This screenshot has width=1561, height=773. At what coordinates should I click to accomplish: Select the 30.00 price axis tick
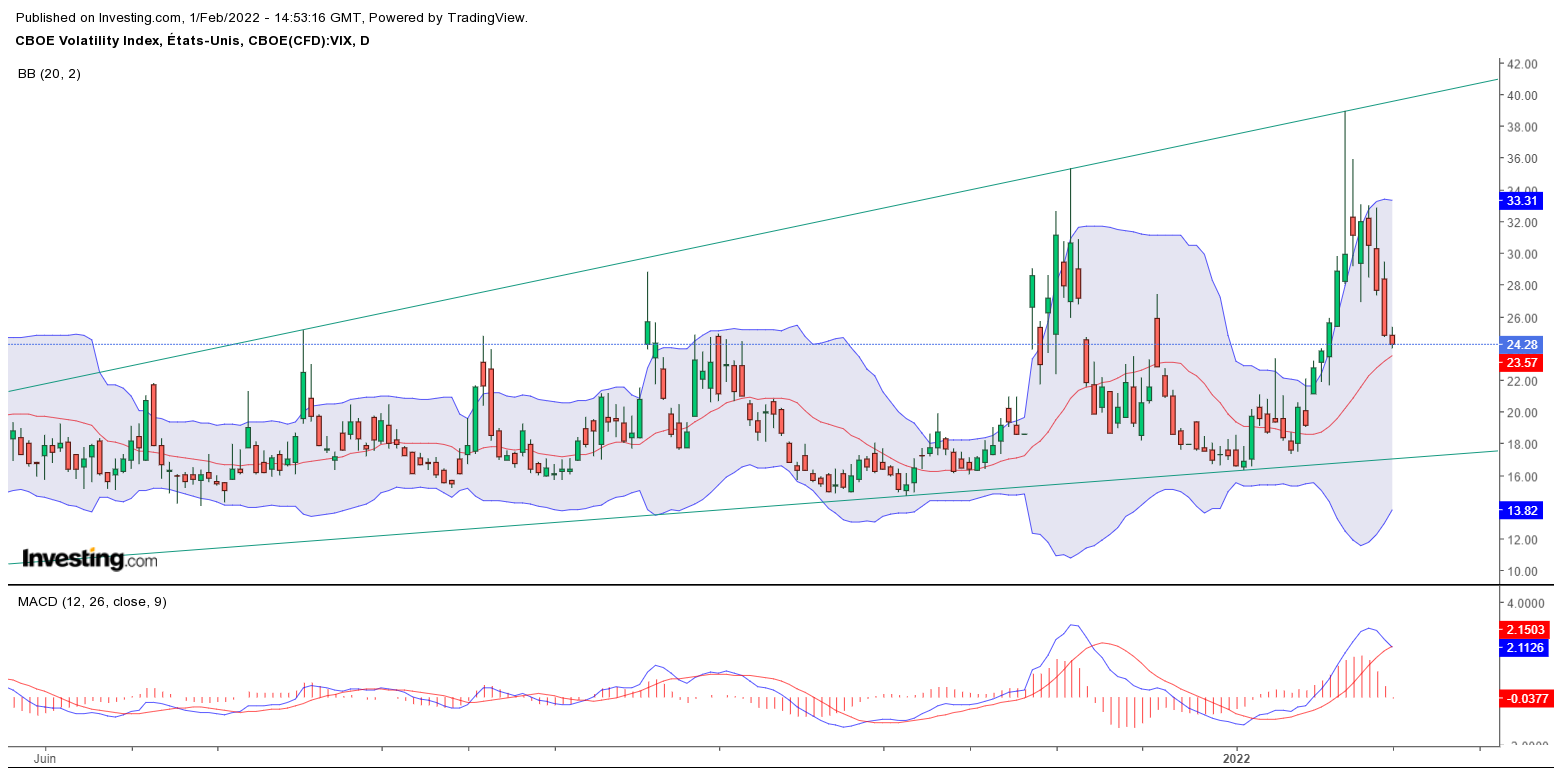(1521, 254)
